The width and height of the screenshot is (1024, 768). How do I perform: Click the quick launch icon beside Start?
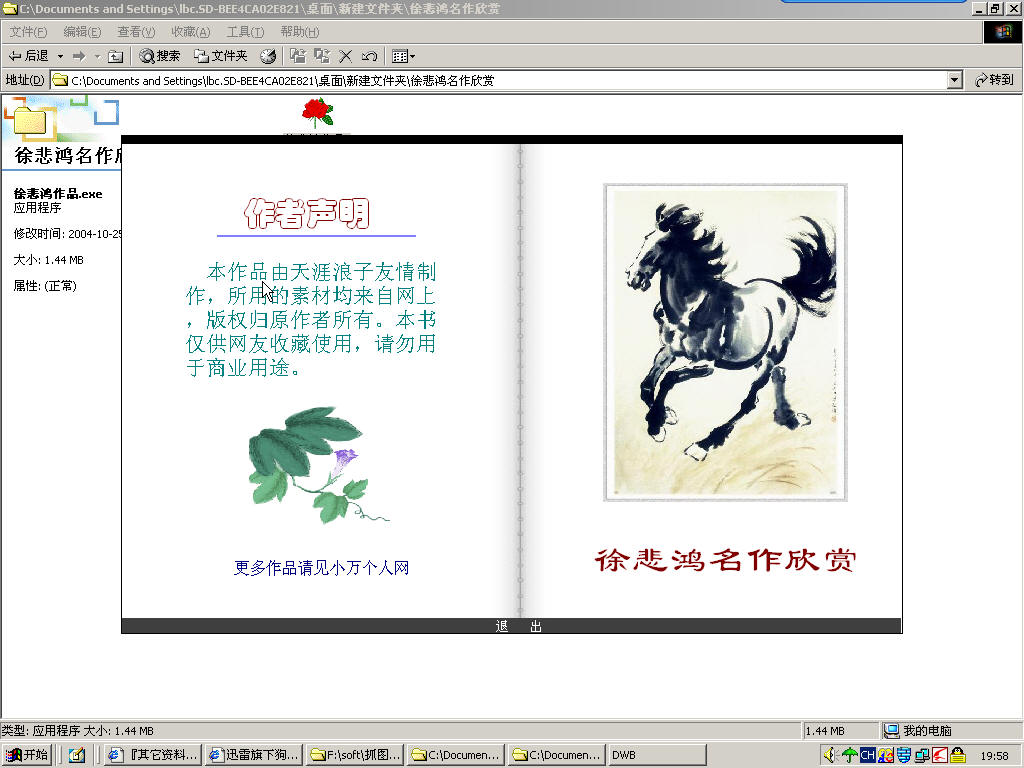[x=77, y=755]
